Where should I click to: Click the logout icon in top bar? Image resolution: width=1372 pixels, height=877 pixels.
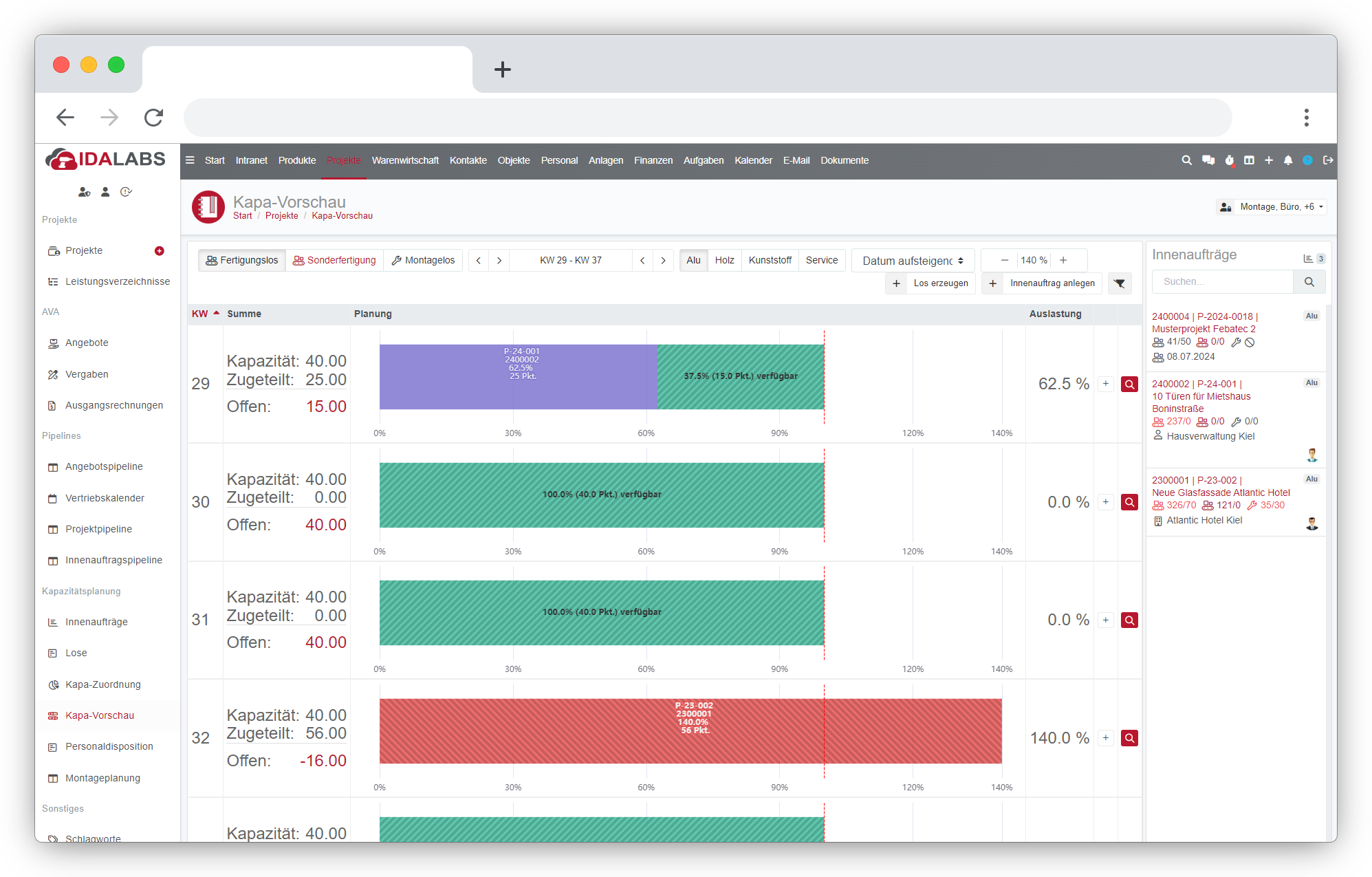coord(1328,160)
